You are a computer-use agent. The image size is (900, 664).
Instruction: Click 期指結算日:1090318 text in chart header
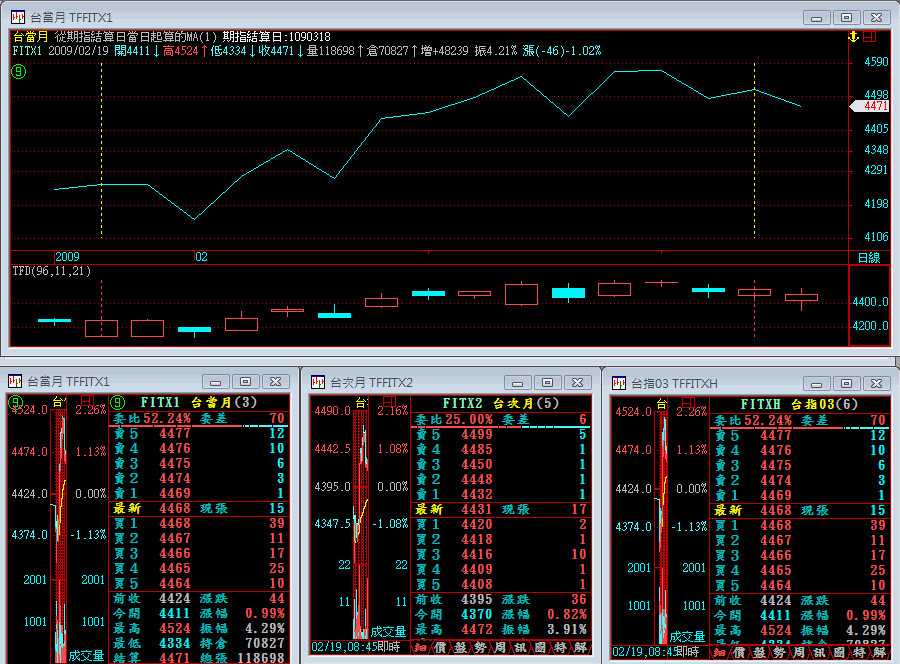click(277, 37)
